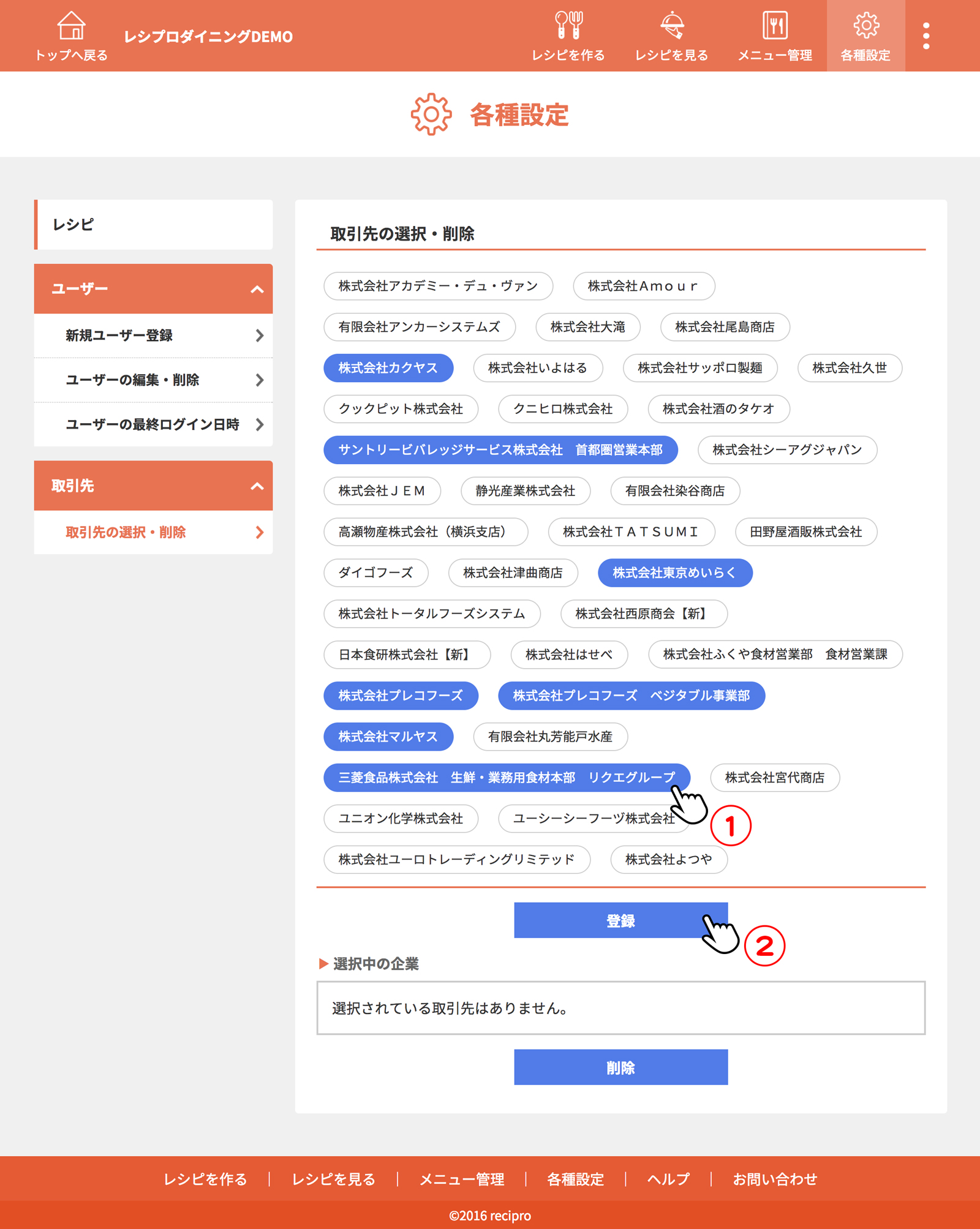The height and width of the screenshot is (1229, 980).
Task: Click the home icon to return to top
Action: (x=71, y=26)
